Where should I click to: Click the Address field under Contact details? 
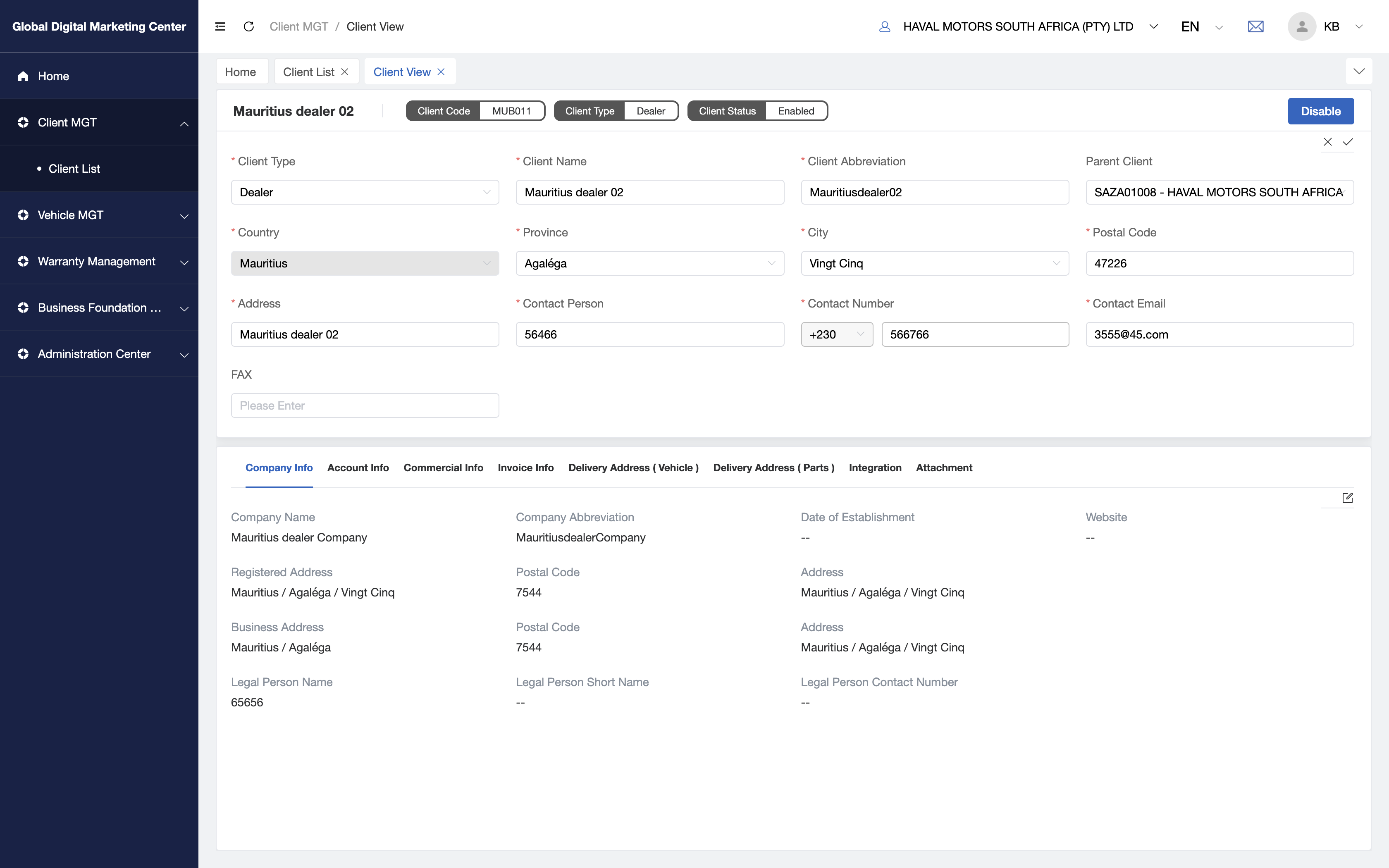coord(365,334)
